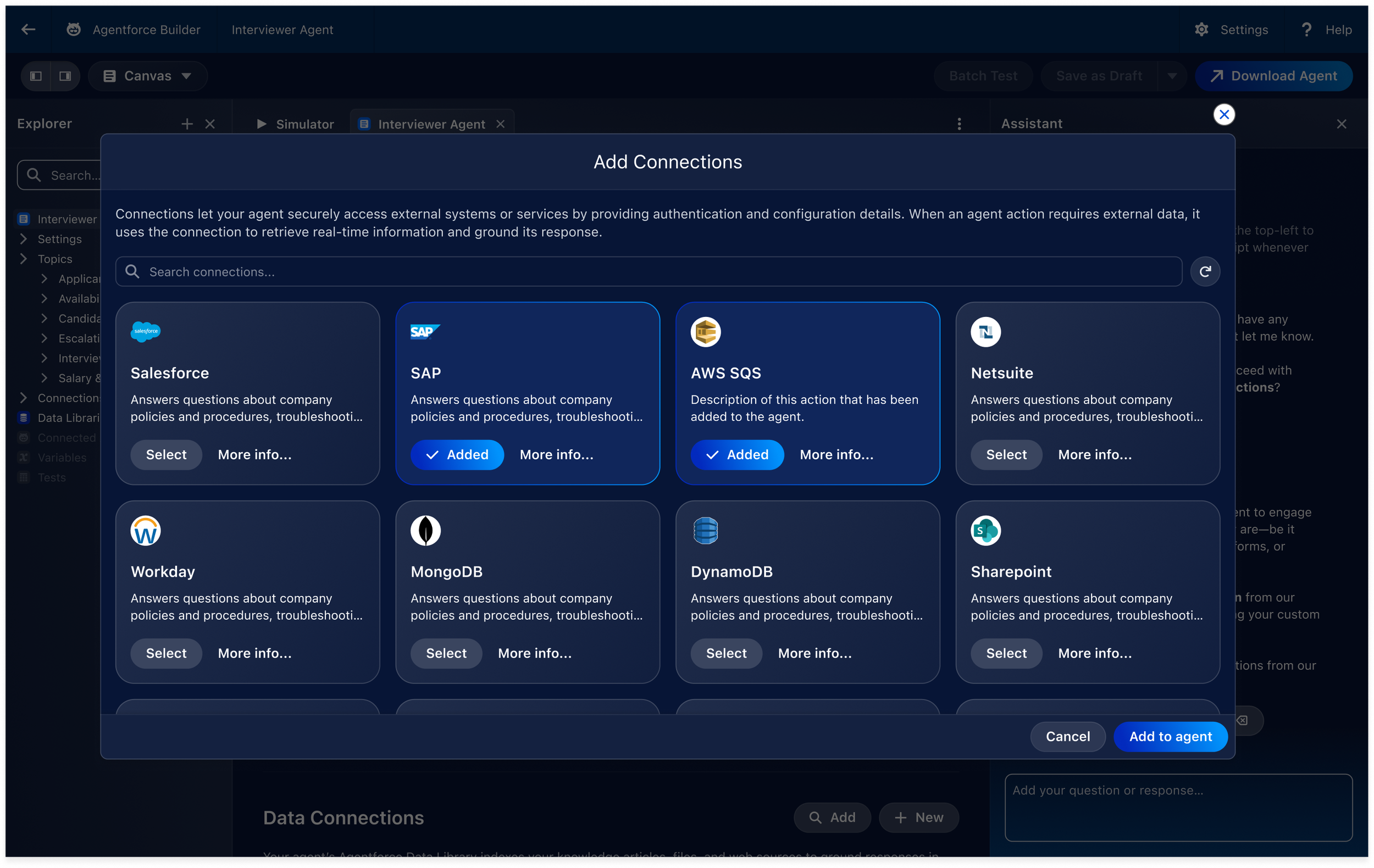Select the Workday connection
This screenshot has width=1374, height=868.
166,653
